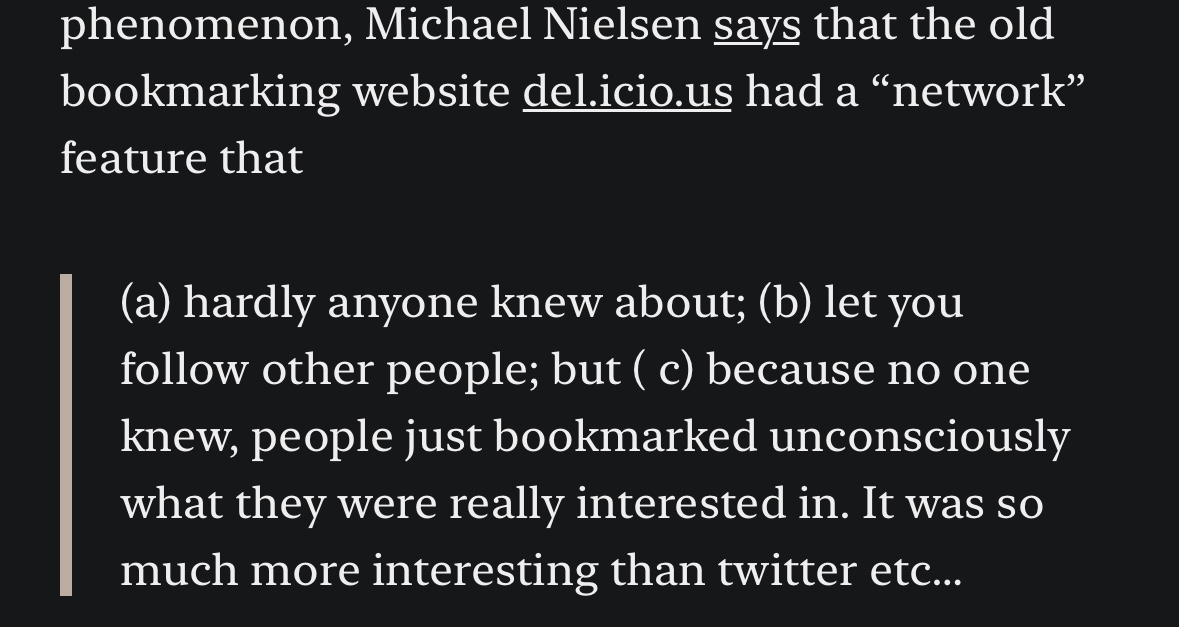
Task: Open the underlined "says" link
Action: click(x=756, y=27)
